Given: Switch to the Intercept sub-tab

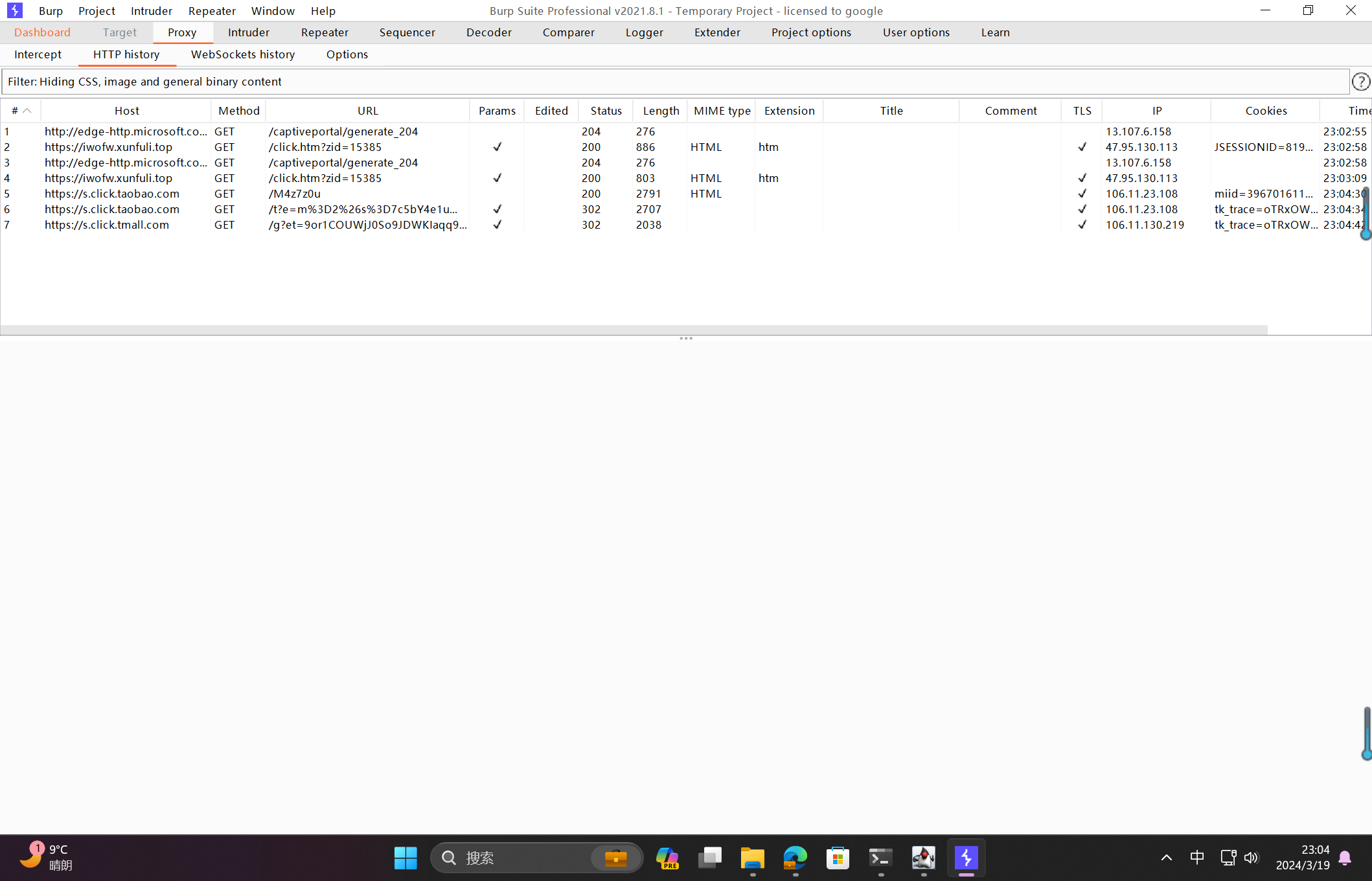Looking at the screenshot, I should click(38, 54).
